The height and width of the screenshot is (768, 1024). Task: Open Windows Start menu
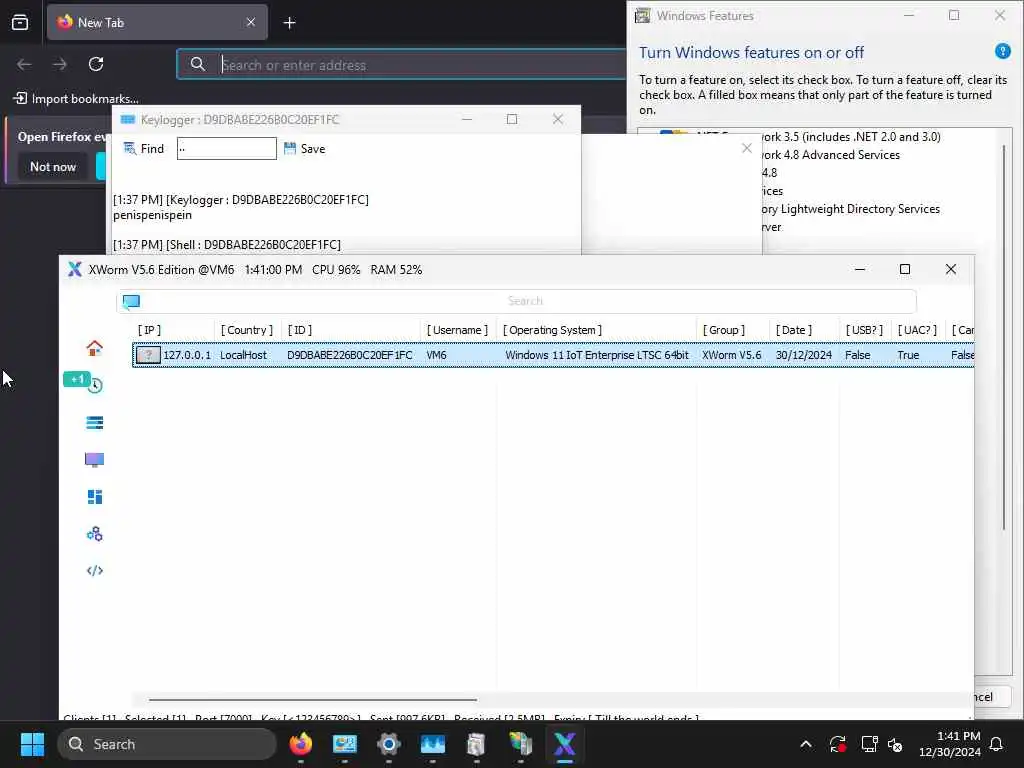[32, 744]
